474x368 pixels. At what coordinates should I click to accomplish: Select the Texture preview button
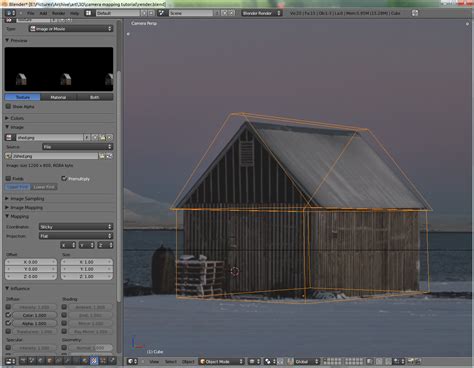point(23,97)
